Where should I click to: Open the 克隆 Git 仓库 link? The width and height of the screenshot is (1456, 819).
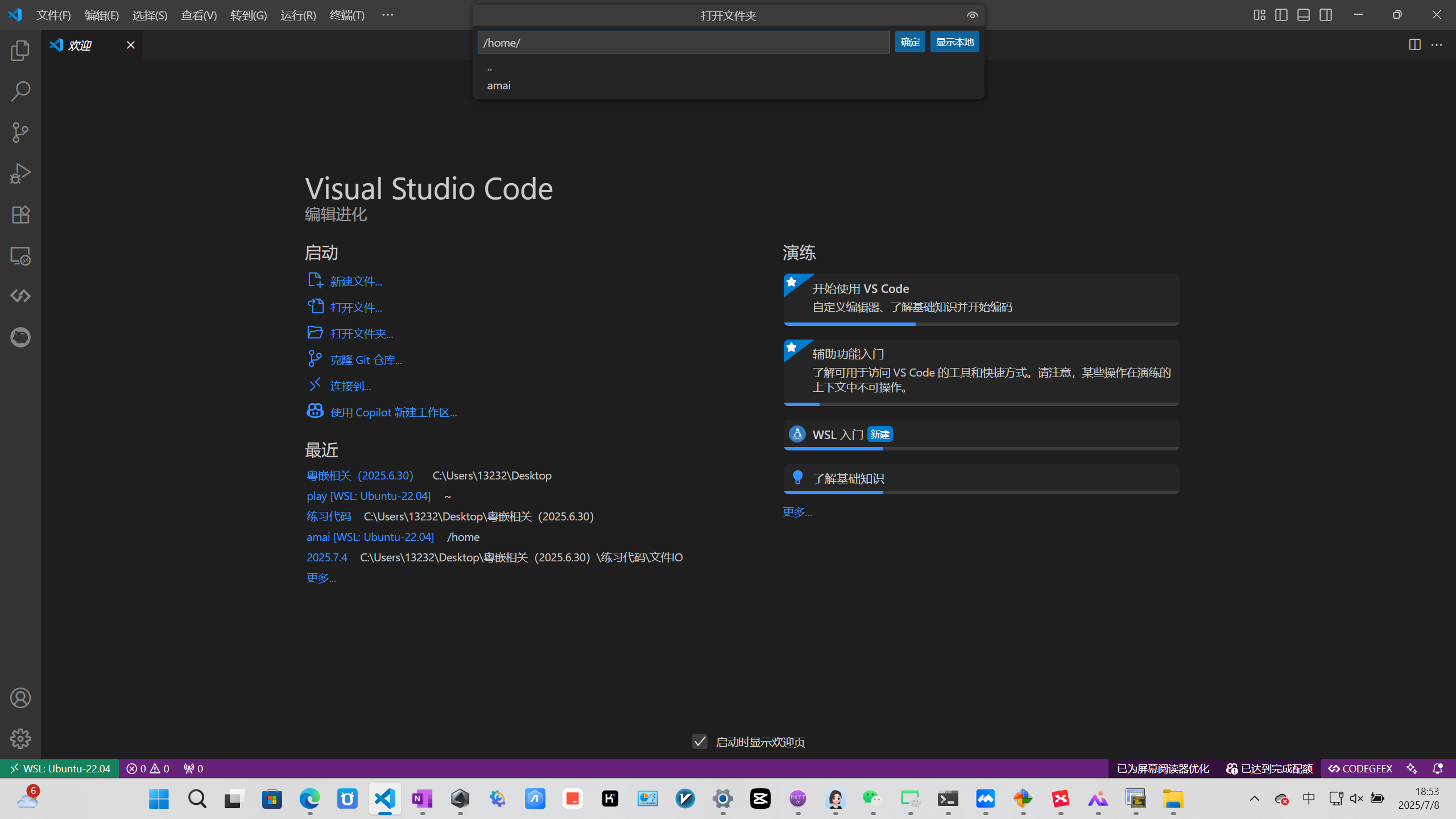pos(366,359)
